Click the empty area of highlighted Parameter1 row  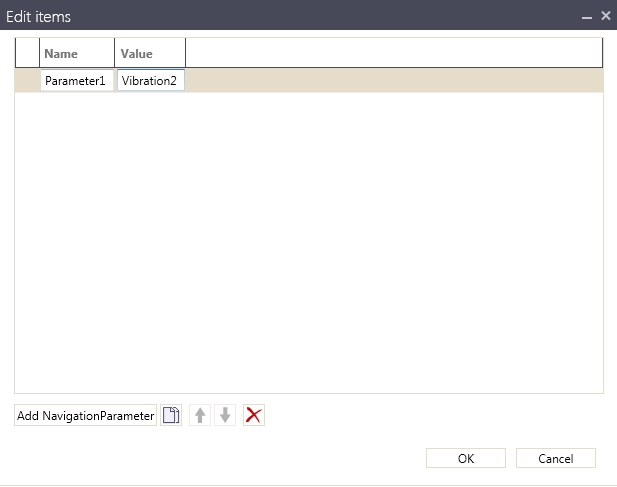tap(390, 81)
